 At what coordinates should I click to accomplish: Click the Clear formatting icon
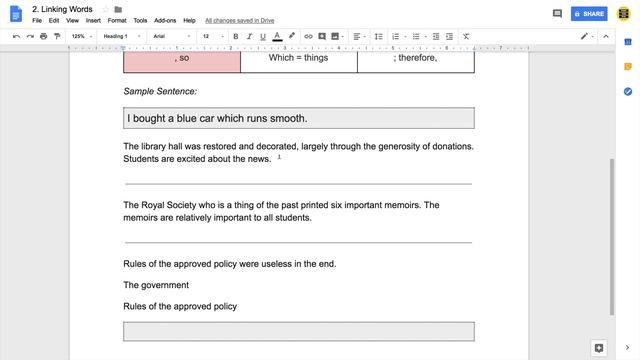[466, 36]
